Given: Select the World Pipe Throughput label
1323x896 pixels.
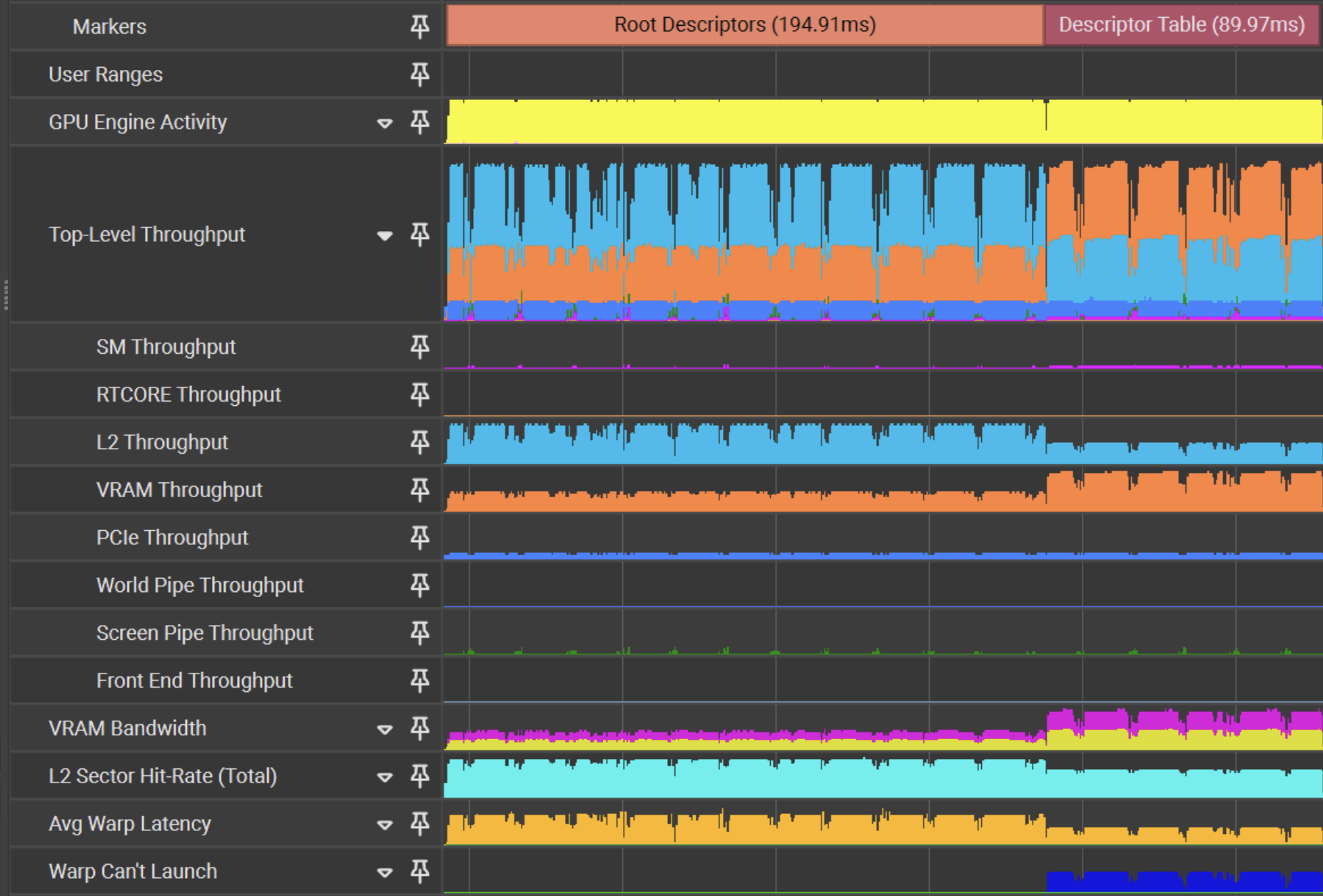Looking at the screenshot, I should pyautogui.click(x=200, y=586).
